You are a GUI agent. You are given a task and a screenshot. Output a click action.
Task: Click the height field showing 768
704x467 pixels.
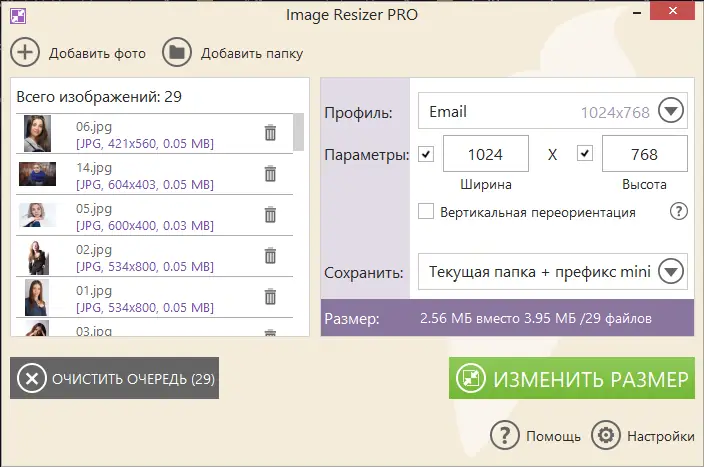click(645, 154)
